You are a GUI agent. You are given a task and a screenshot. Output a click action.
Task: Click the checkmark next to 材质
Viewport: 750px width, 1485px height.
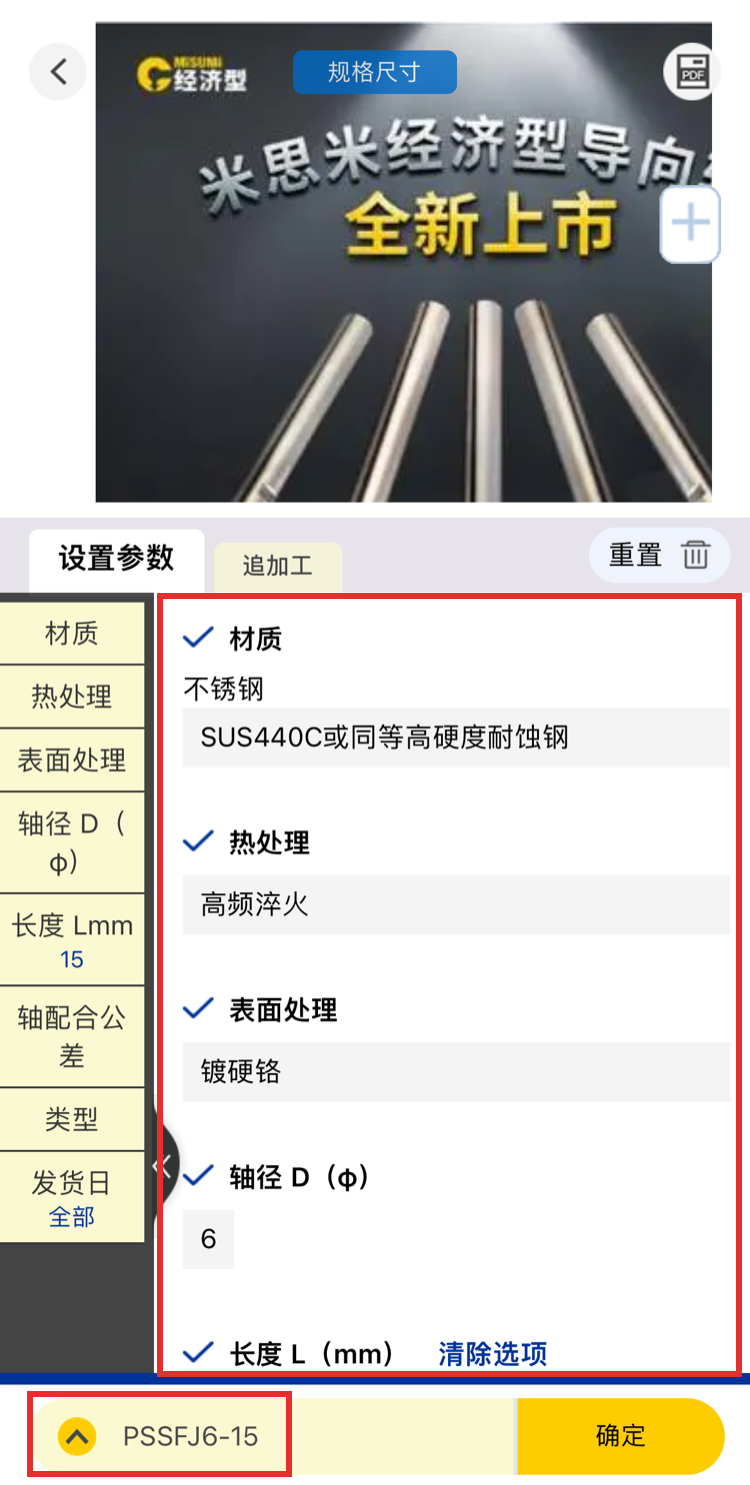click(199, 637)
